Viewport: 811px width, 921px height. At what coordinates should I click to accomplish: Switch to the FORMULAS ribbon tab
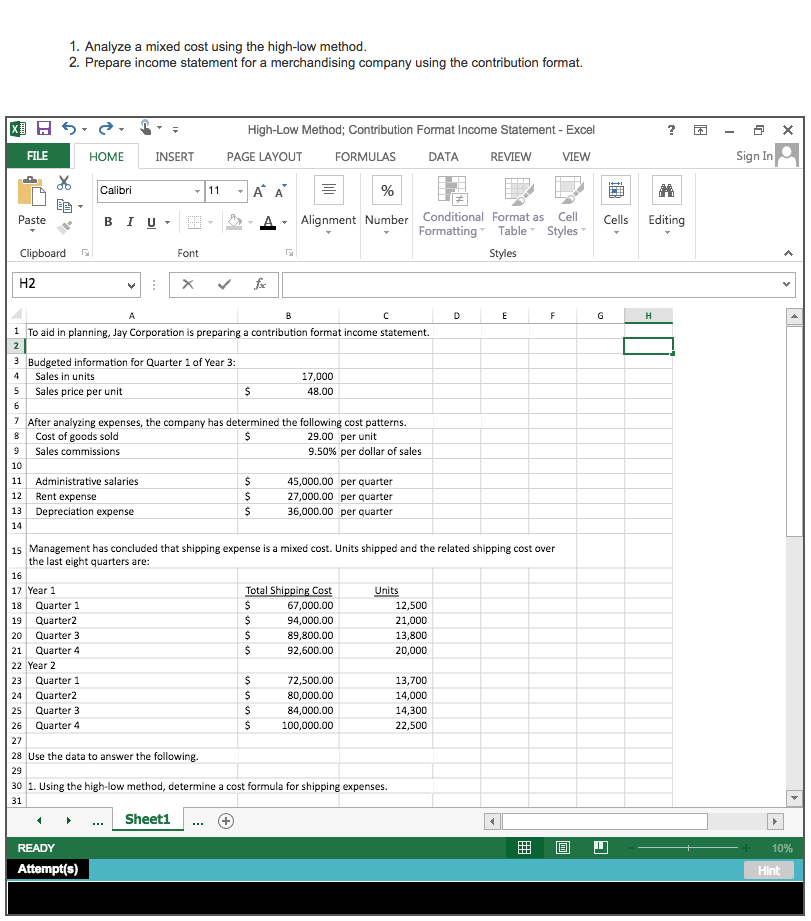[365, 157]
